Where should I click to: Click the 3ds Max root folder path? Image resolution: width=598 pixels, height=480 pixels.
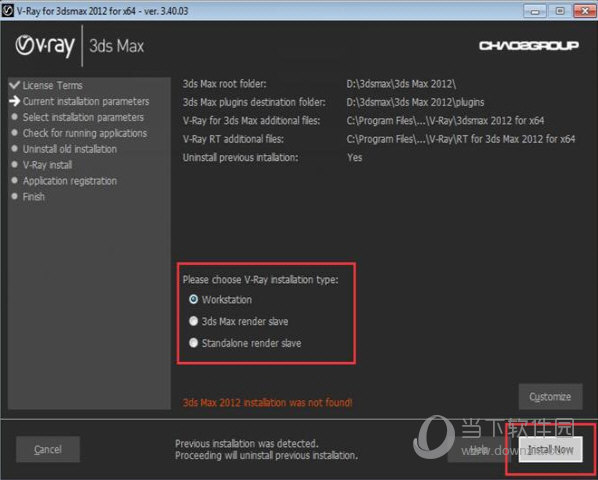[401, 83]
